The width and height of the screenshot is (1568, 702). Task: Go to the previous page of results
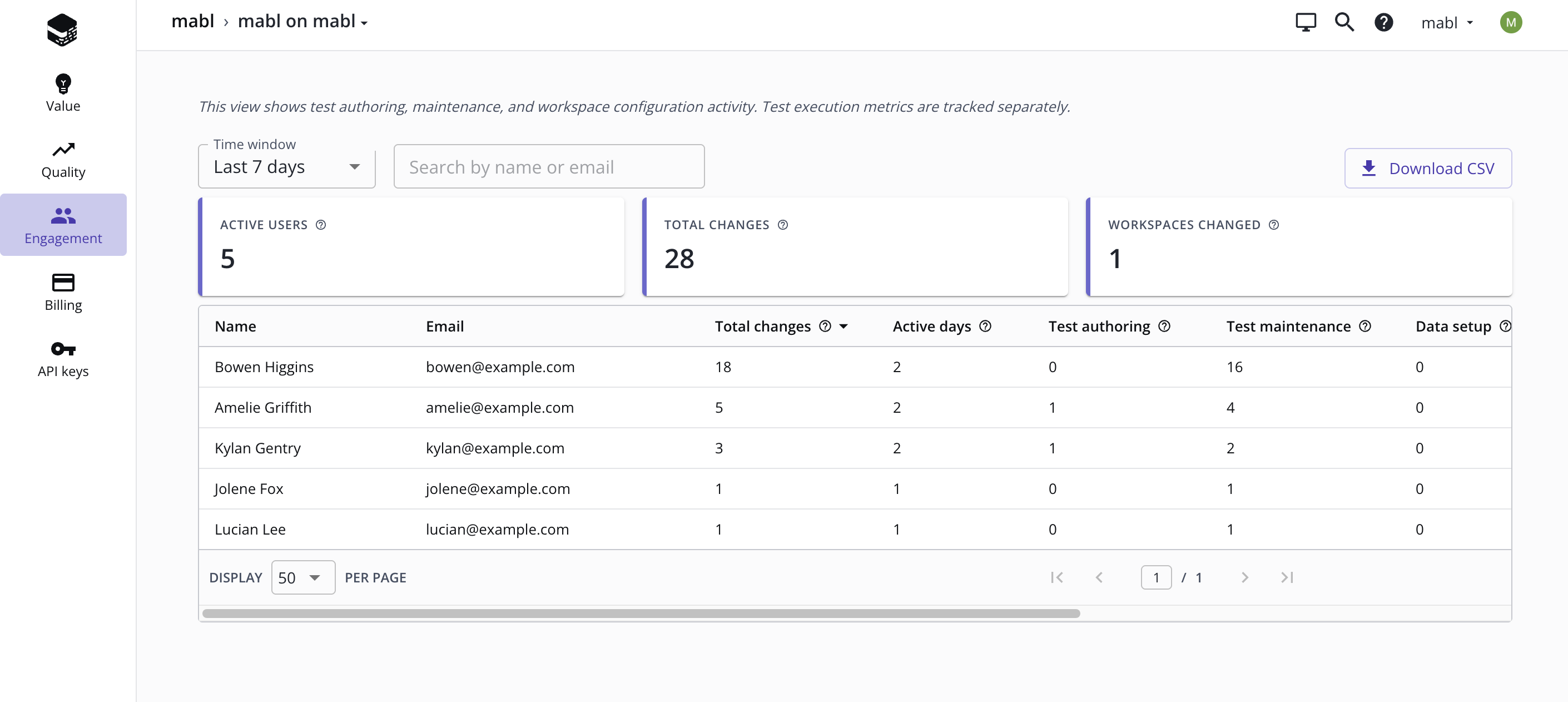[x=1099, y=577]
